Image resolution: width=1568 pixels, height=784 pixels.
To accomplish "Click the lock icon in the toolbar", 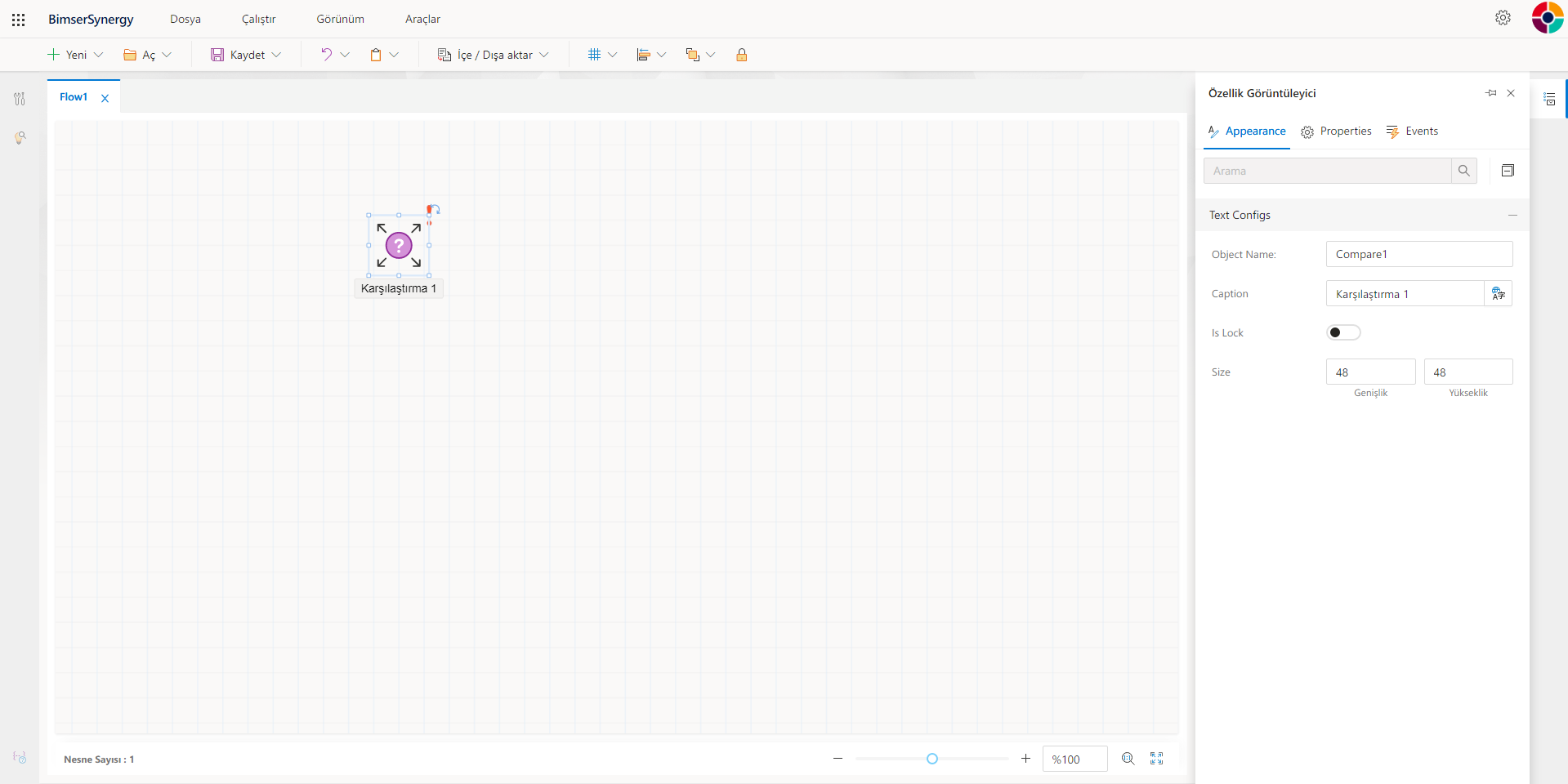I will (x=741, y=55).
